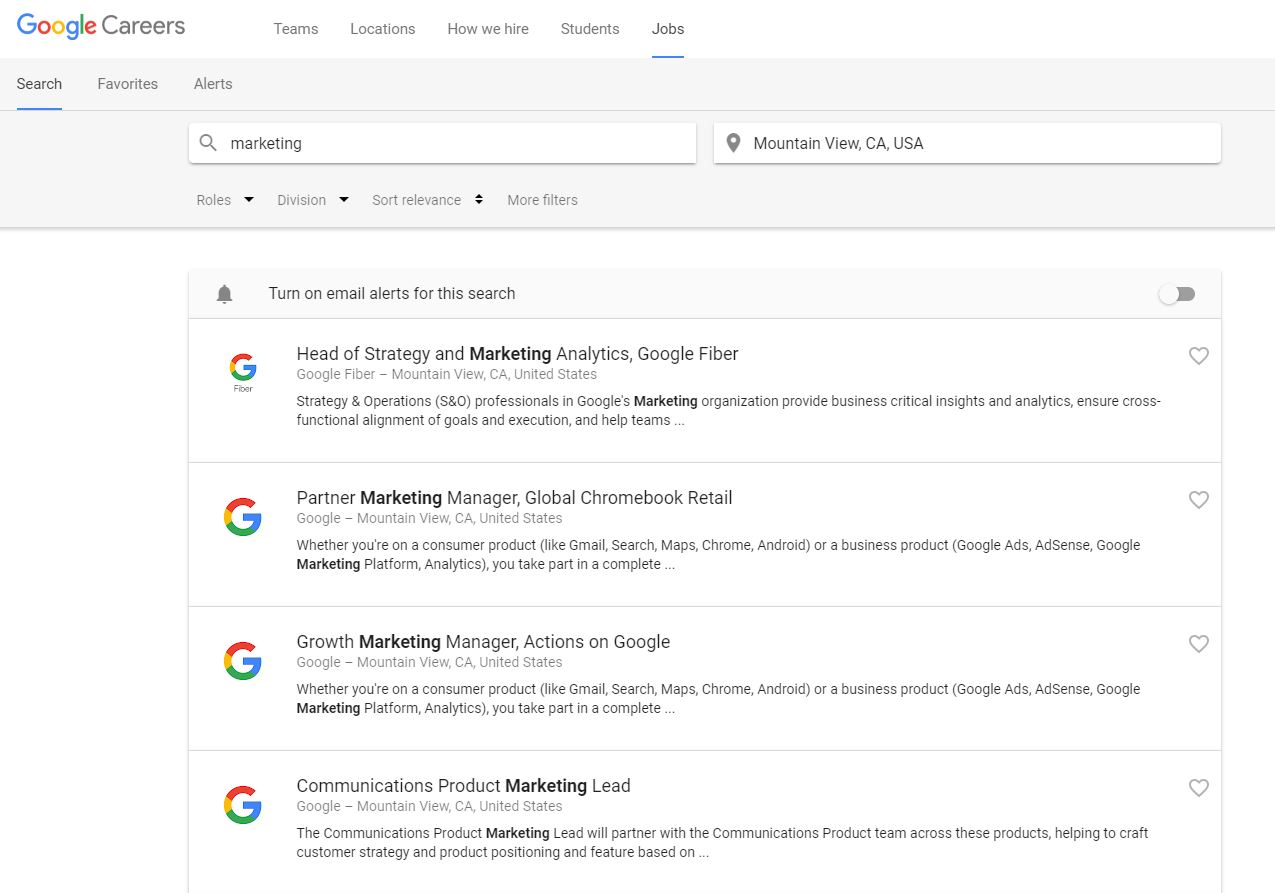Viewport: 1275px width, 893px height.
Task: Open the Sort relevance dropdown
Action: (428, 200)
